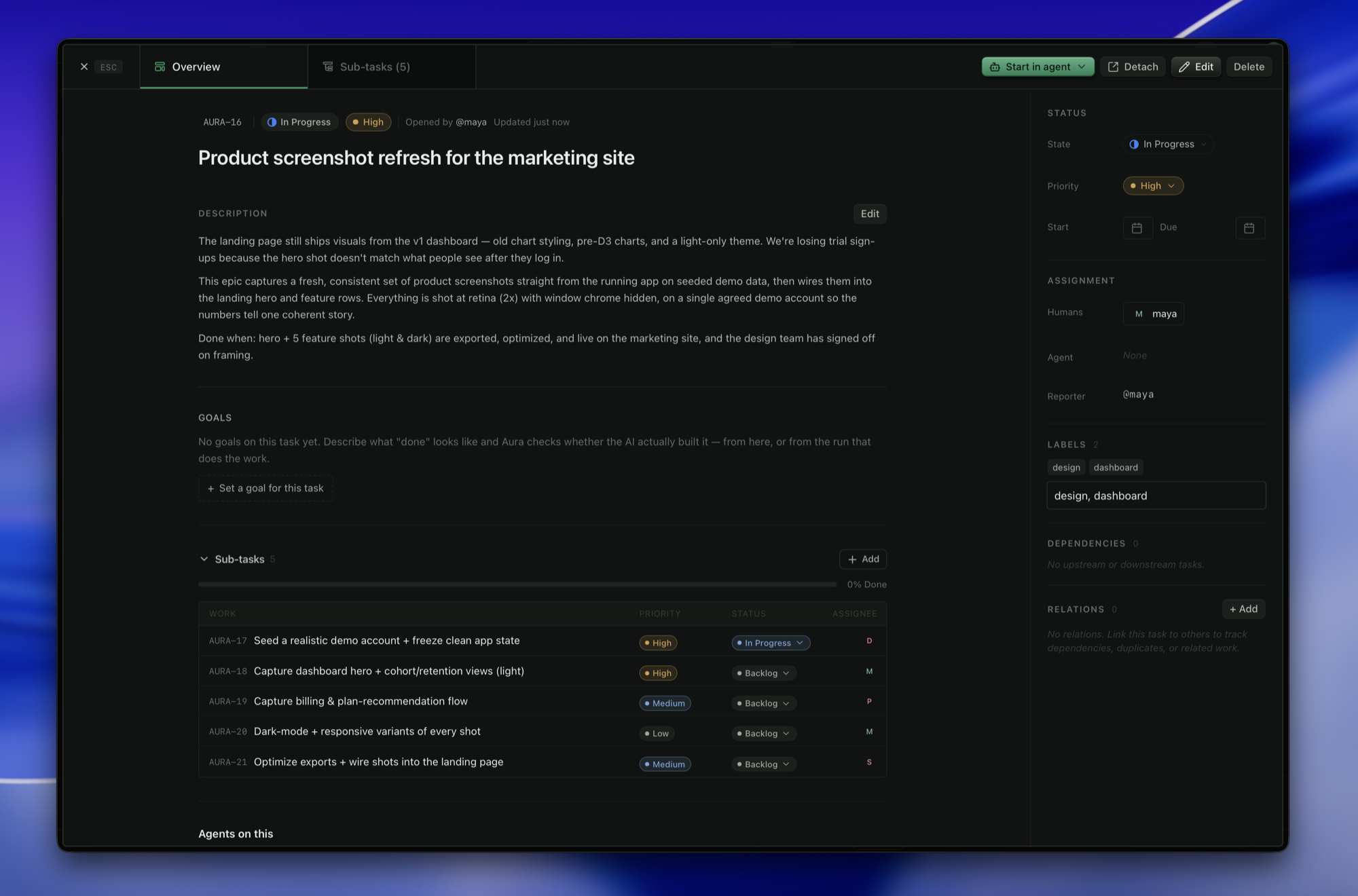1358x896 pixels.
Task: Click assignee avatar S on AURA-21
Action: [x=869, y=762]
